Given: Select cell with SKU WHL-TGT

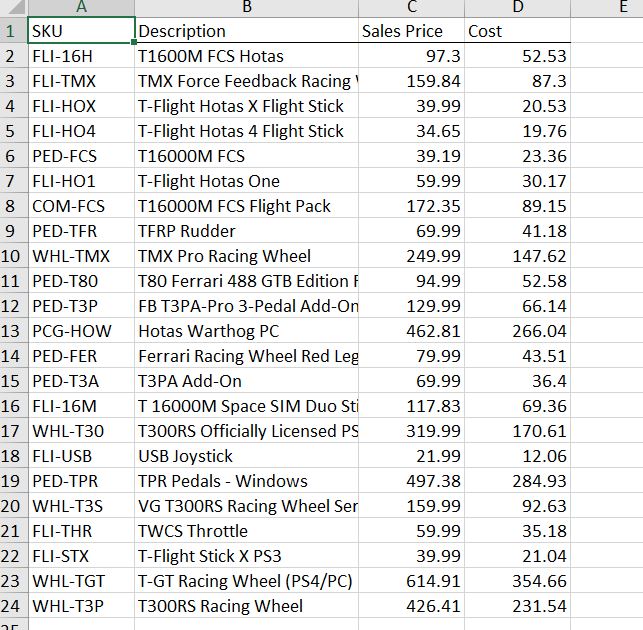Looking at the screenshot, I should (x=81, y=581).
